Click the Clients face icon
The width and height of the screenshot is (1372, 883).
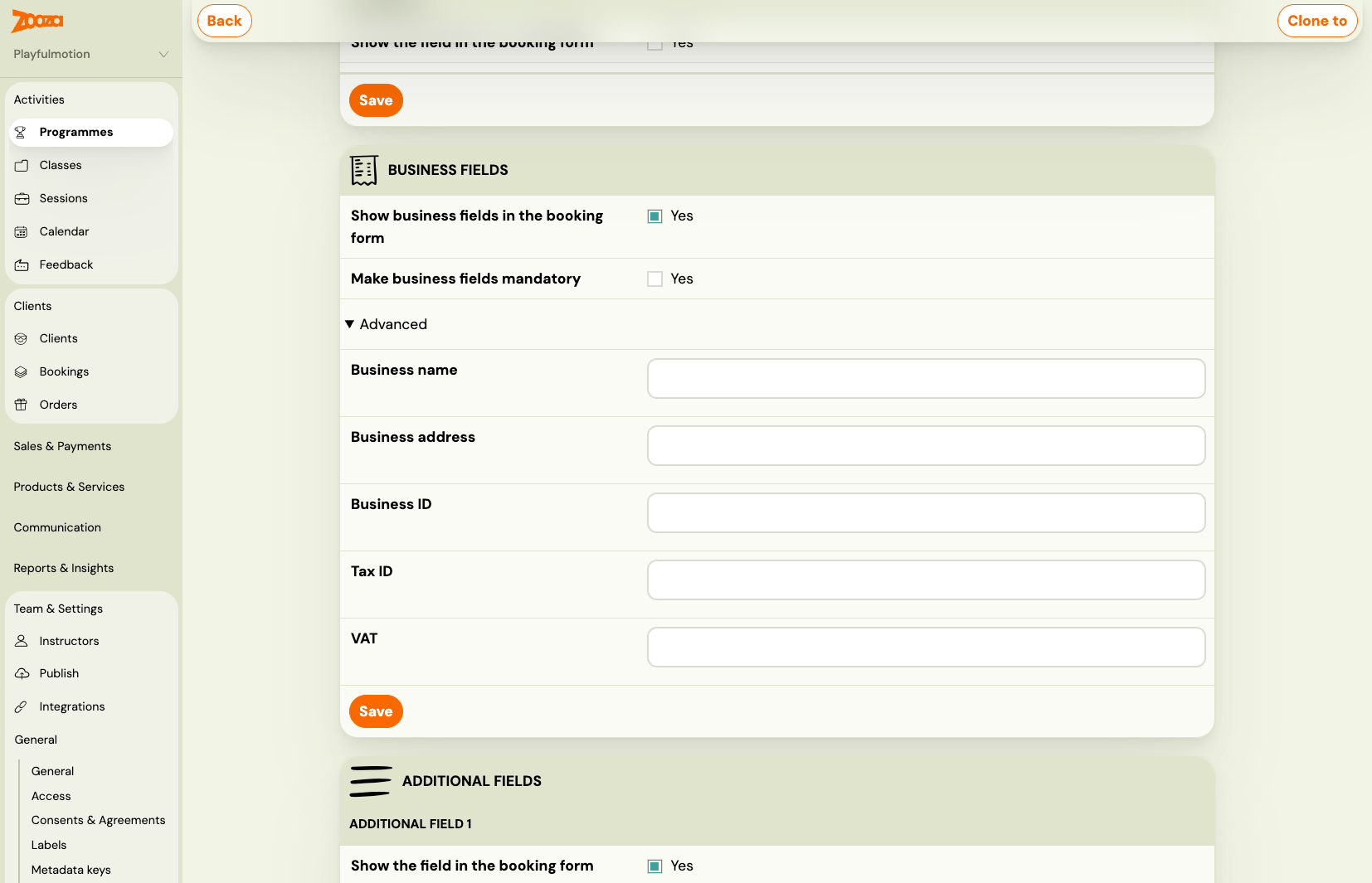point(22,339)
